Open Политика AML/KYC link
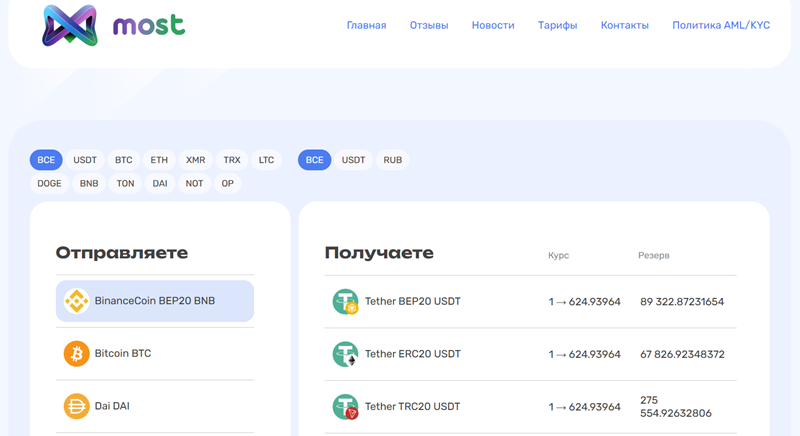The width and height of the screenshot is (800, 436). (721, 25)
